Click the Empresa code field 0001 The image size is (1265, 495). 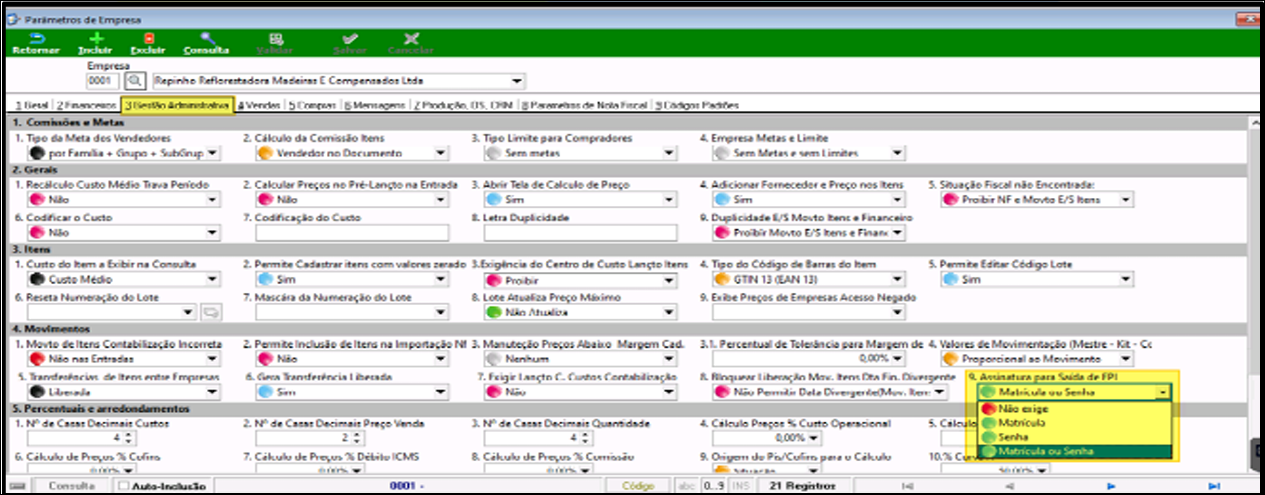[x=104, y=81]
